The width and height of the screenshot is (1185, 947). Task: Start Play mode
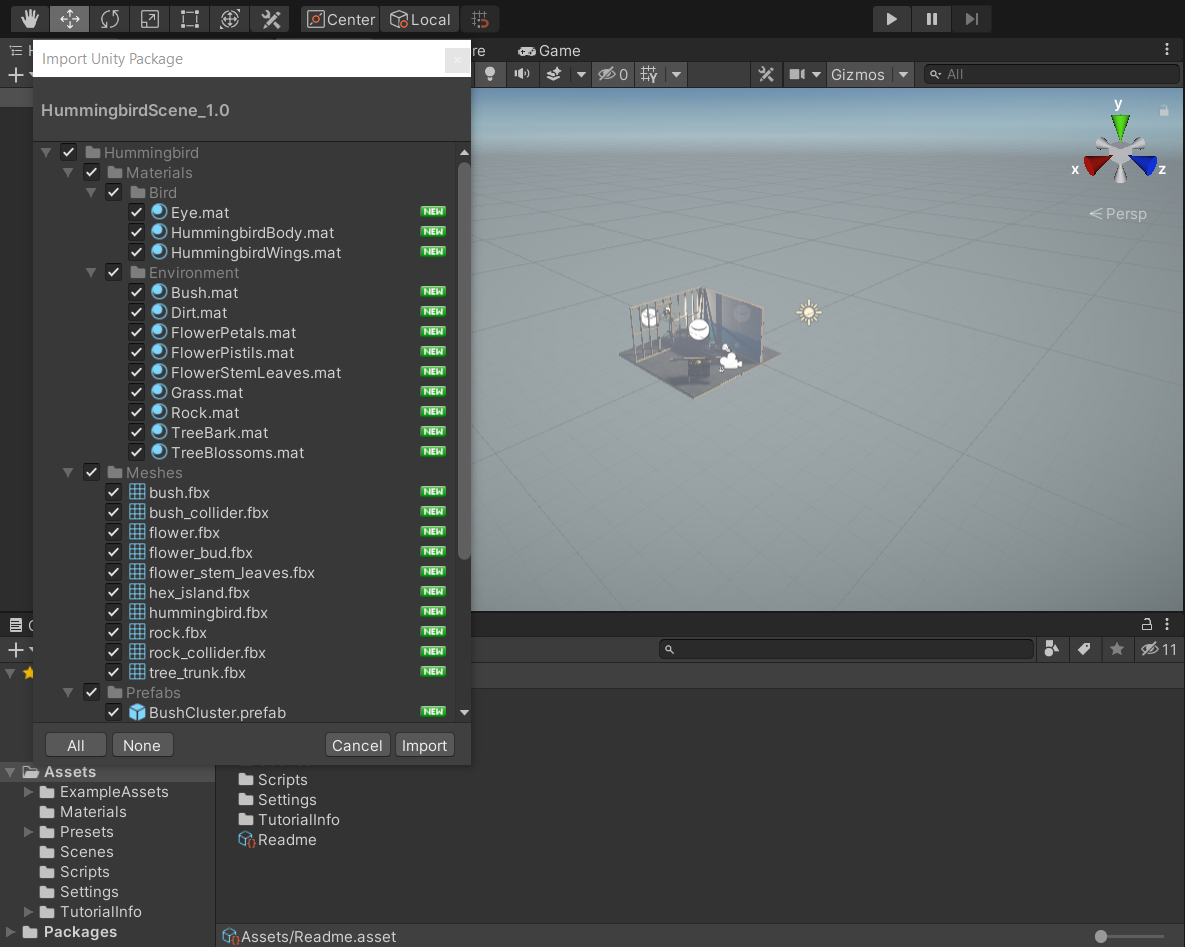coord(892,19)
